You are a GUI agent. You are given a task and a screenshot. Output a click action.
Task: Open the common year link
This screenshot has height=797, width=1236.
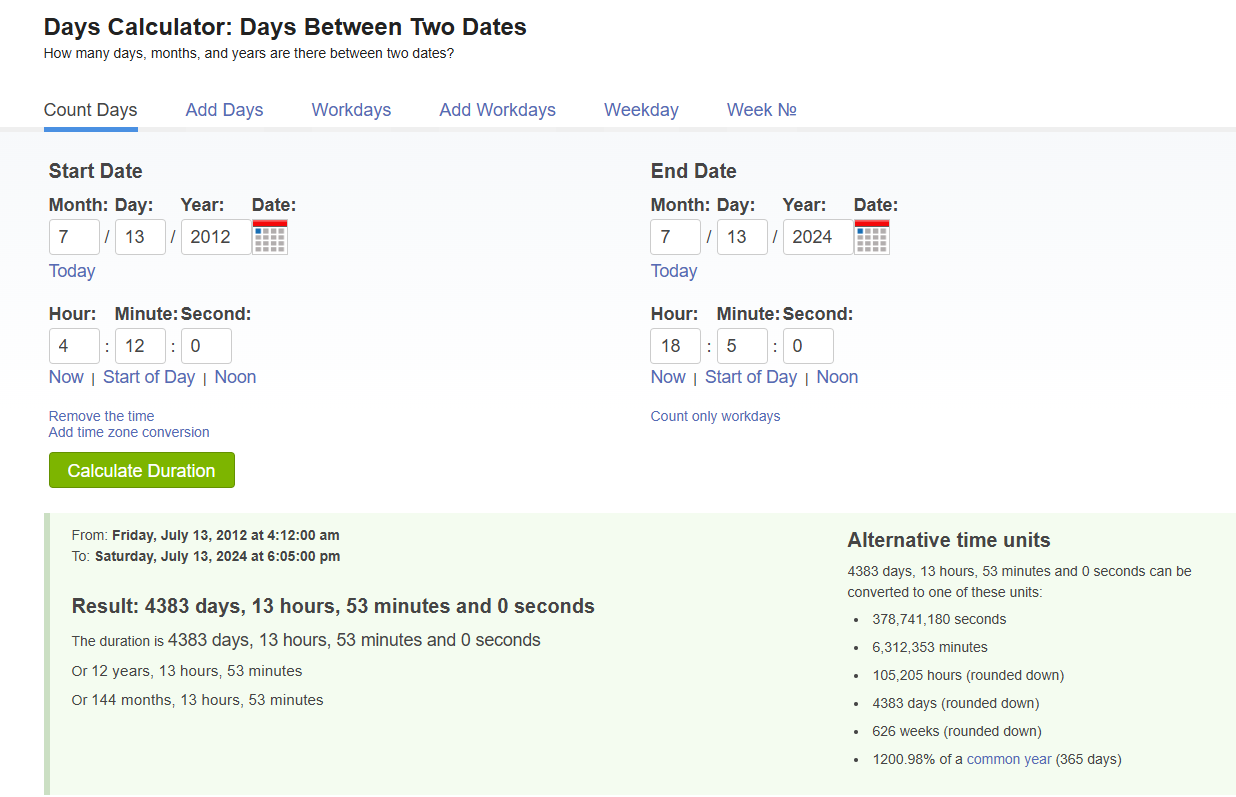1009,759
